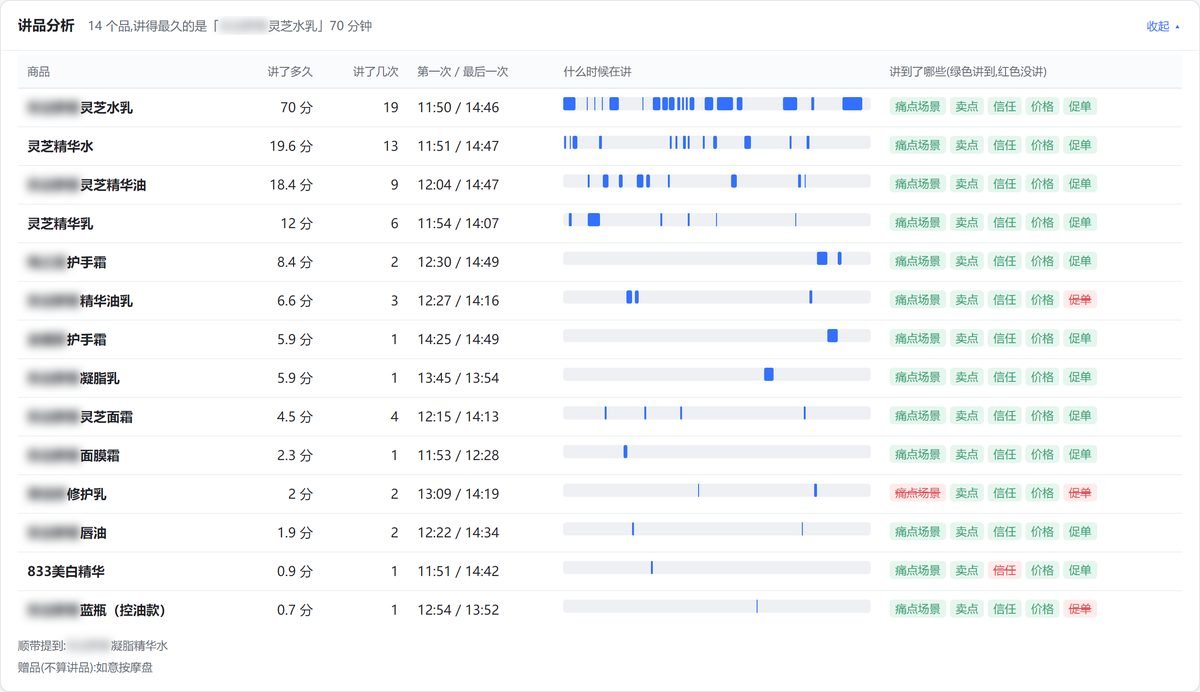Click the time range 12:54 / 13:52

(x=458, y=610)
